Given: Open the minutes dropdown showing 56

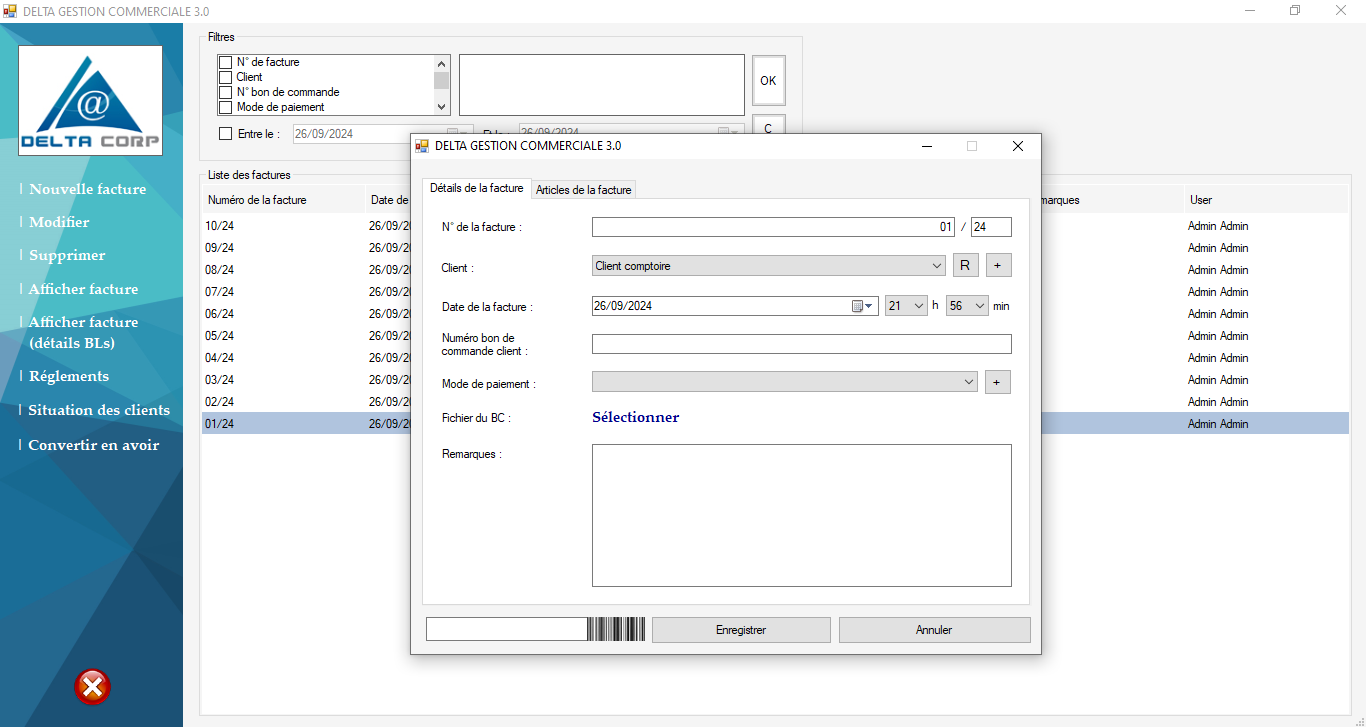Looking at the screenshot, I should (967, 306).
